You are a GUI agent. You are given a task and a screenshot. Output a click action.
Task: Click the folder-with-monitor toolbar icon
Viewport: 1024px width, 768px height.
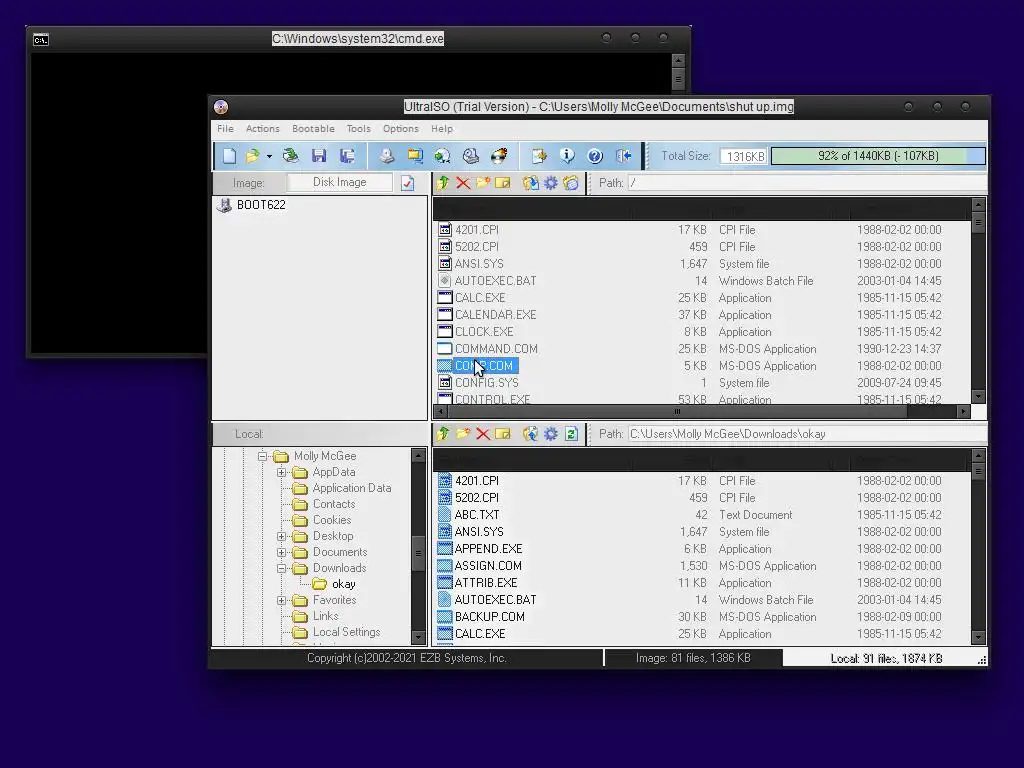[415, 155]
